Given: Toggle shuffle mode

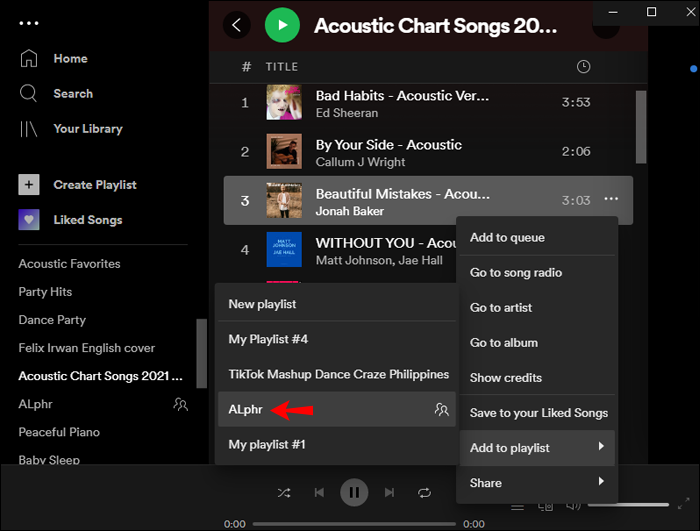Looking at the screenshot, I should tap(284, 492).
